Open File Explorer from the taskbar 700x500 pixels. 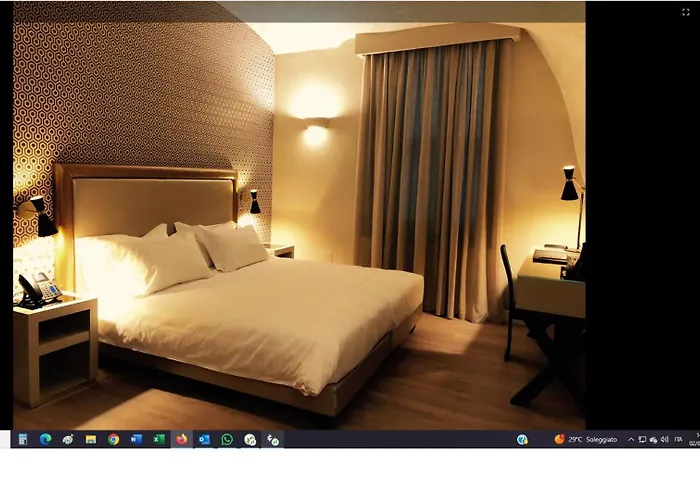[91, 439]
